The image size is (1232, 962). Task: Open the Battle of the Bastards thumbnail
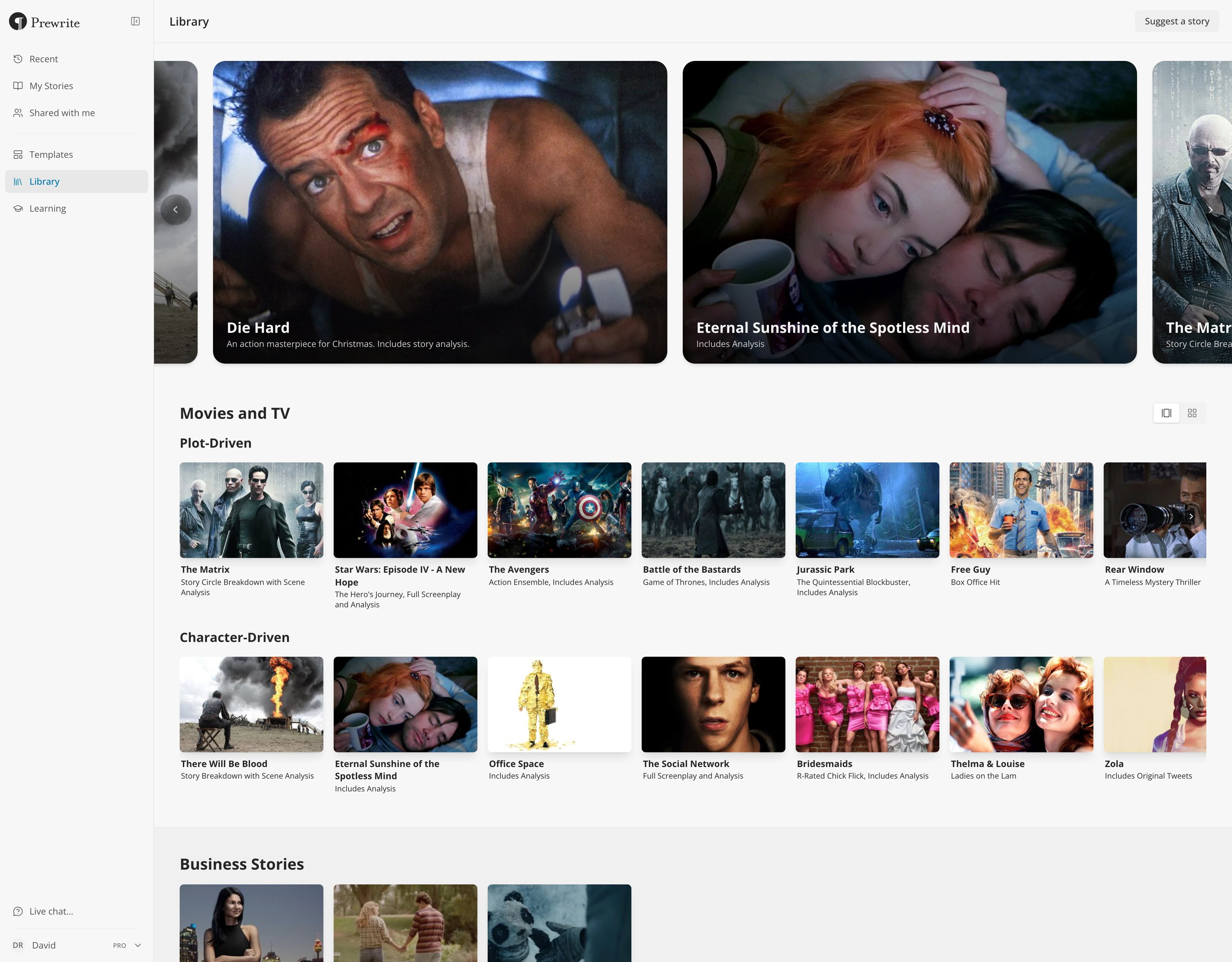coord(713,510)
